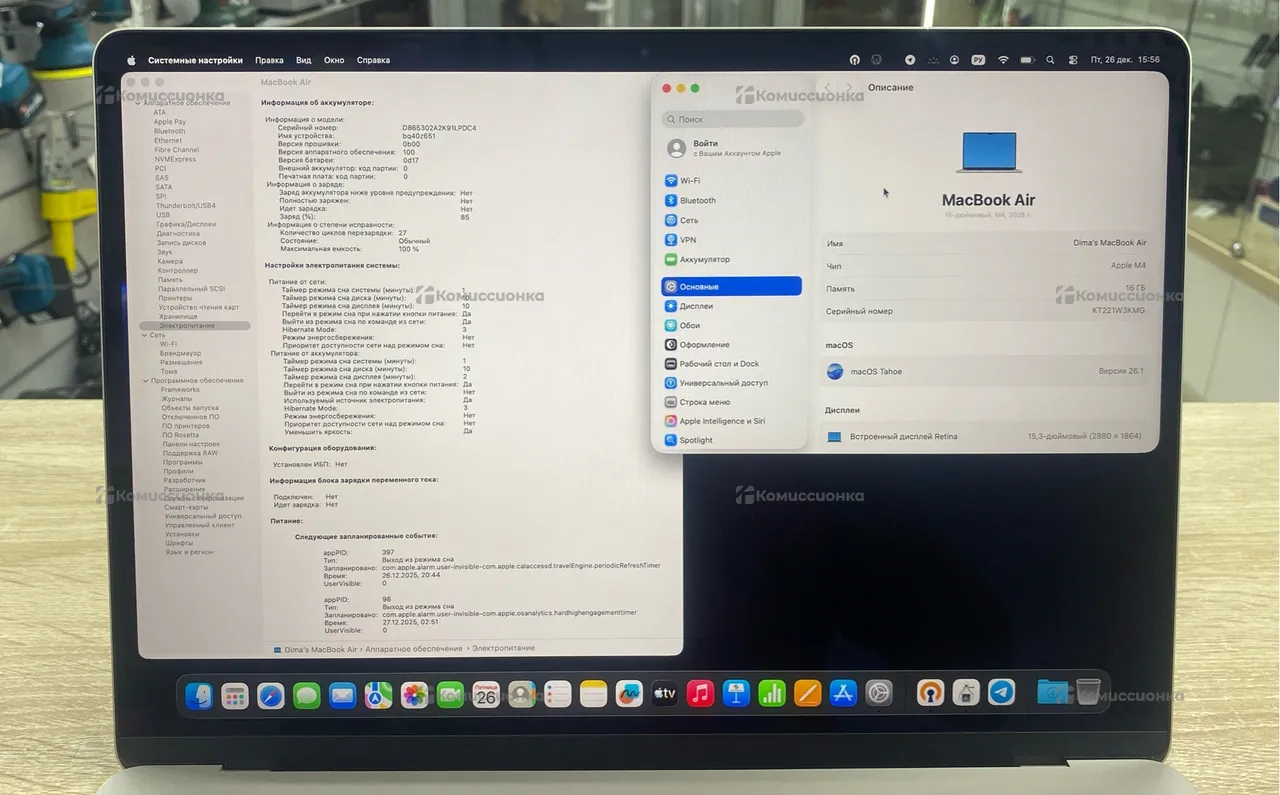Collapse the Аппаратное обеспечение tree section

pyautogui.click(x=141, y=103)
